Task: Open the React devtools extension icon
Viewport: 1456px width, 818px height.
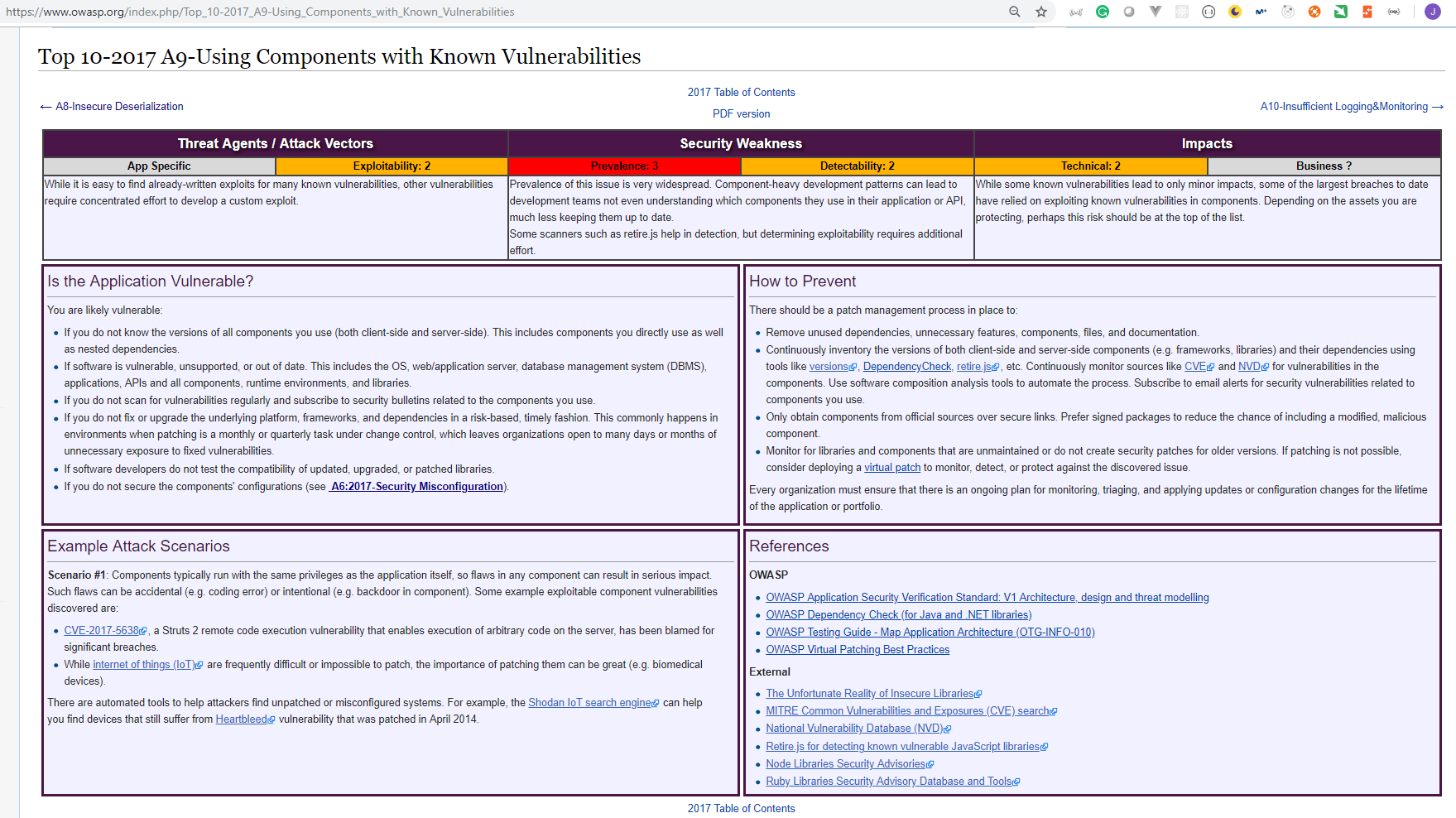Action: point(1182,12)
